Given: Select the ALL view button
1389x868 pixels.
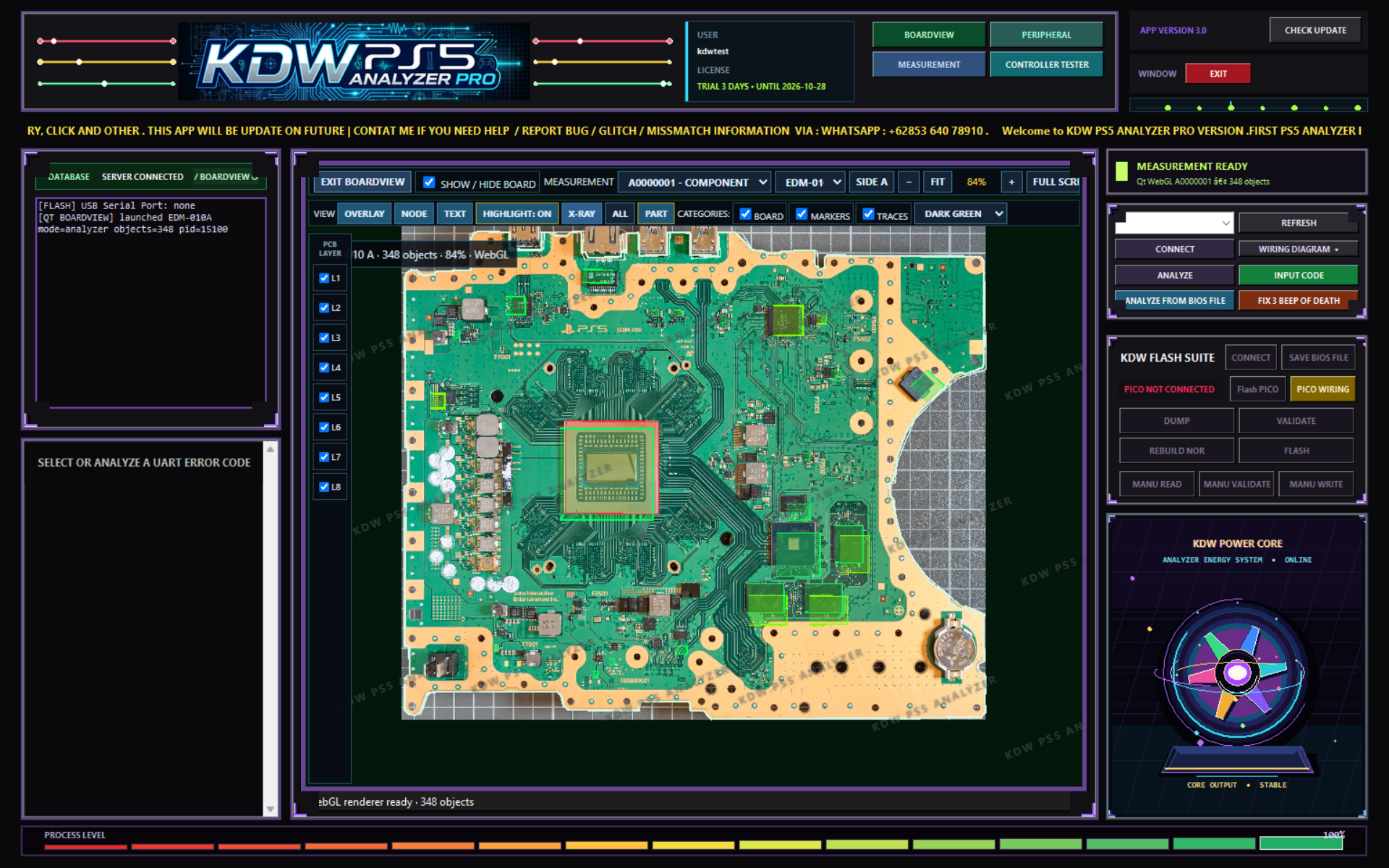Looking at the screenshot, I should (x=620, y=214).
